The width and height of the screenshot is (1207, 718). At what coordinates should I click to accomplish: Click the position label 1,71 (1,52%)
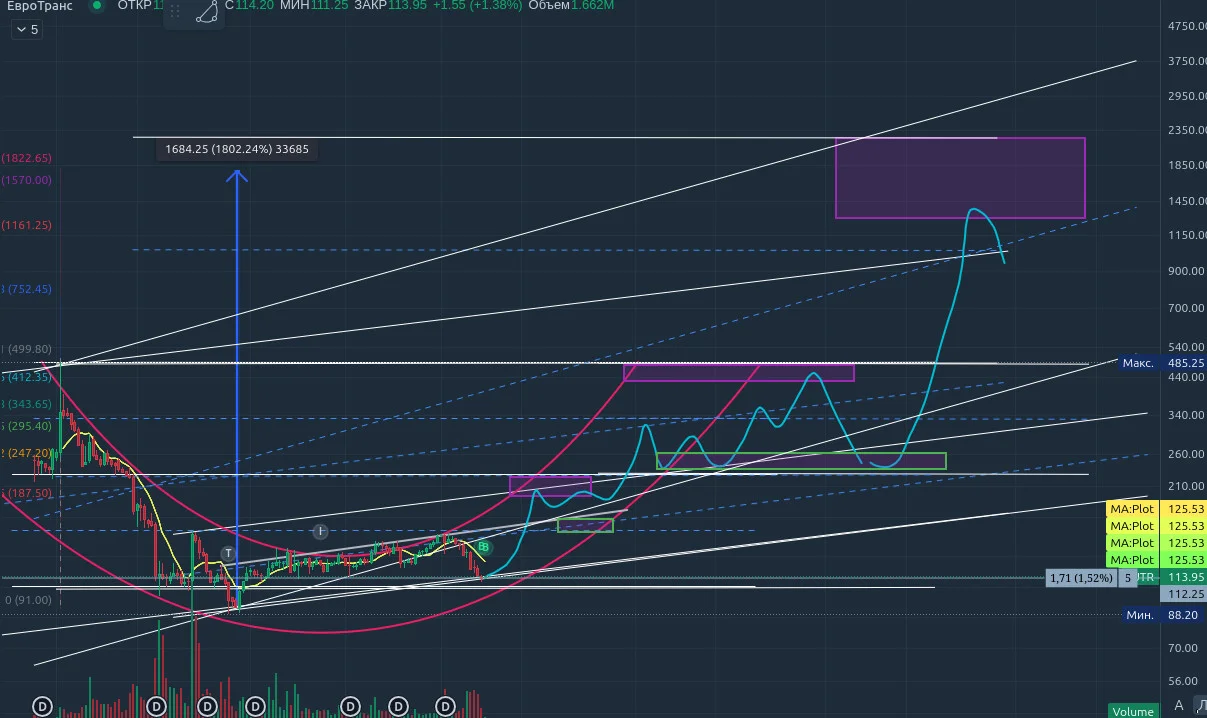point(1080,578)
